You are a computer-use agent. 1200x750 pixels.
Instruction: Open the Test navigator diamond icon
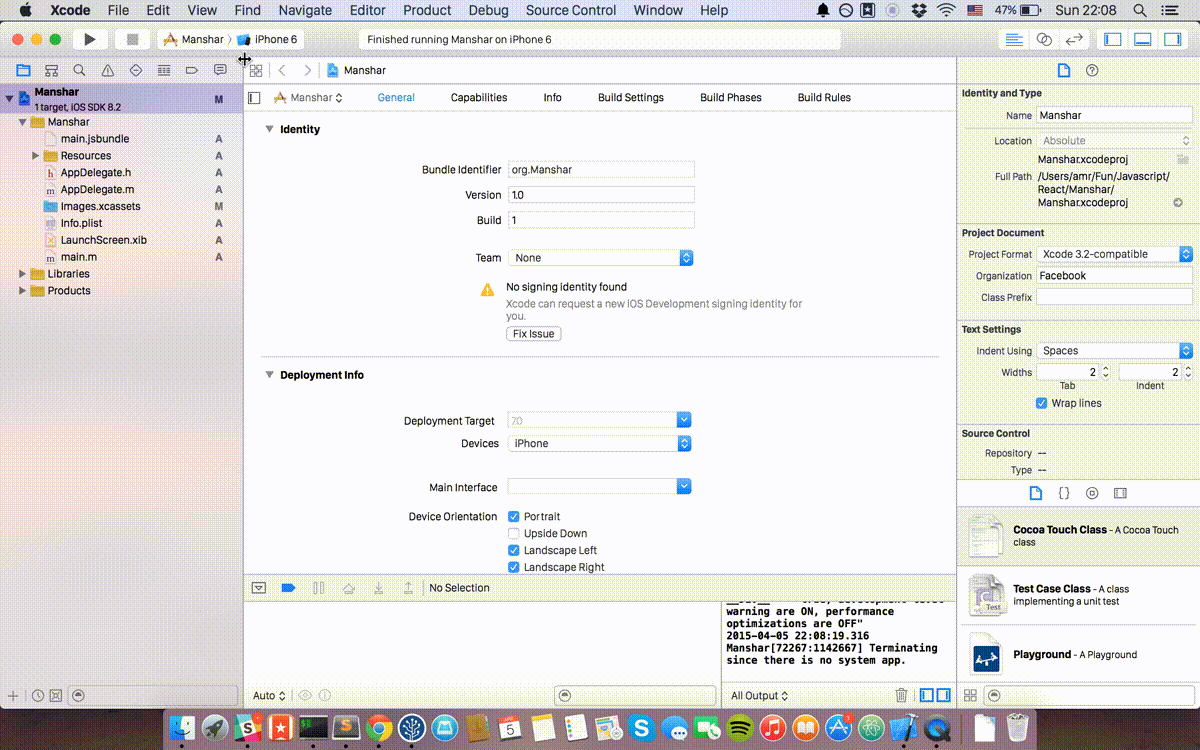tap(136, 70)
